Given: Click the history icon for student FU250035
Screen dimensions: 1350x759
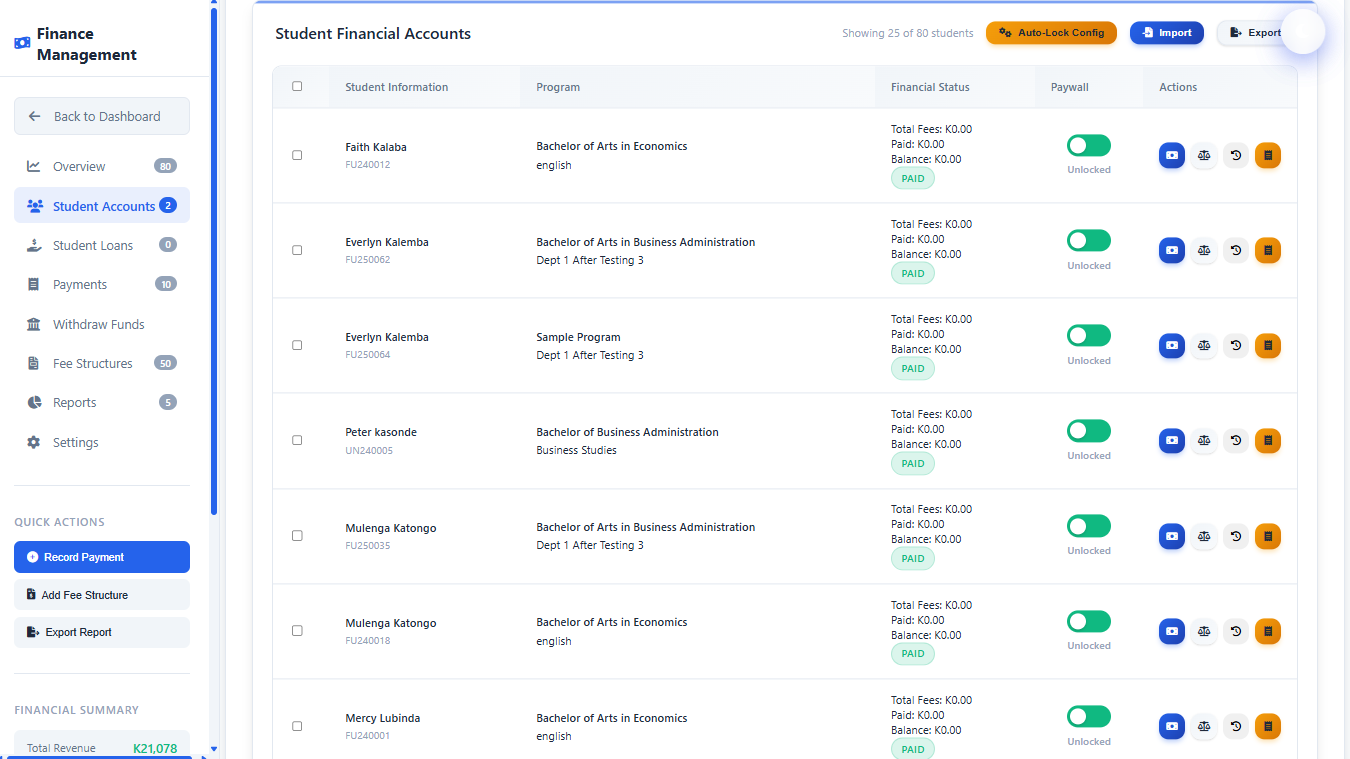Looking at the screenshot, I should click(x=1236, y=537).
